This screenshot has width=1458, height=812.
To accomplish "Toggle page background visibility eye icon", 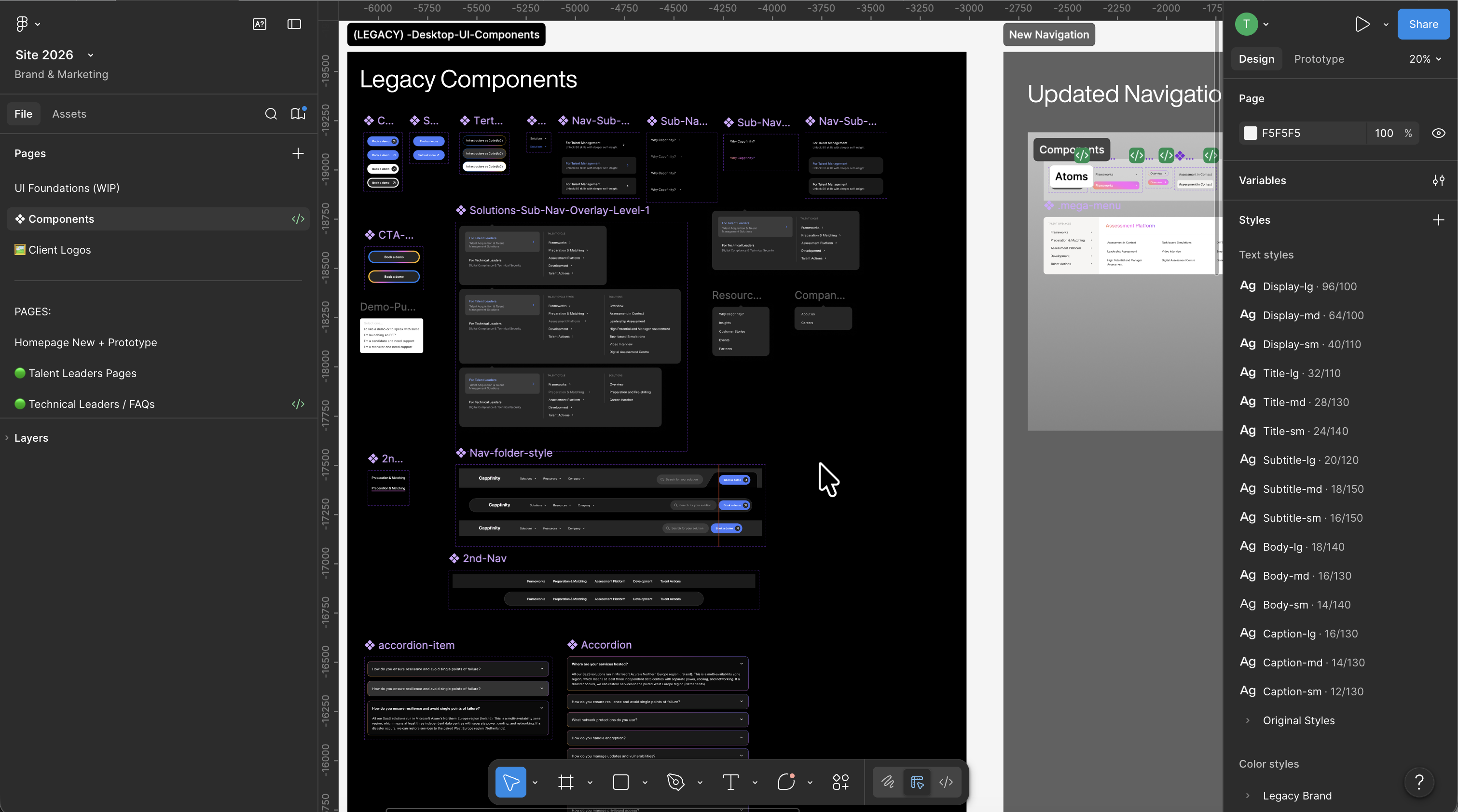I will [1439, 134].
